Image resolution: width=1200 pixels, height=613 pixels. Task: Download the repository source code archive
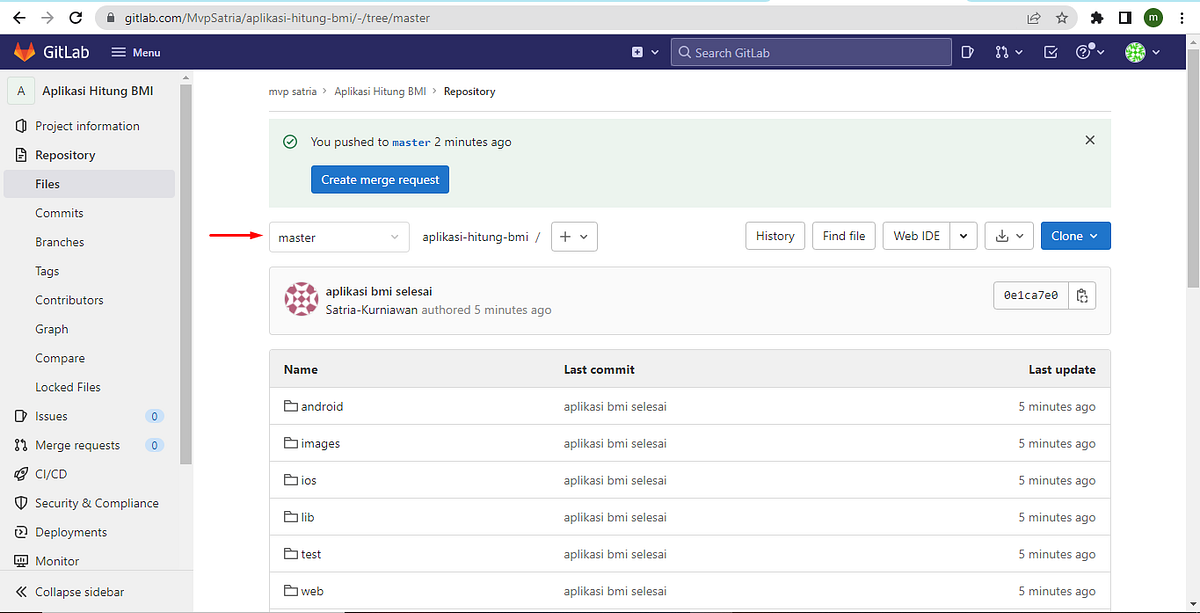pyautogui.click(x=1003, y=235)
